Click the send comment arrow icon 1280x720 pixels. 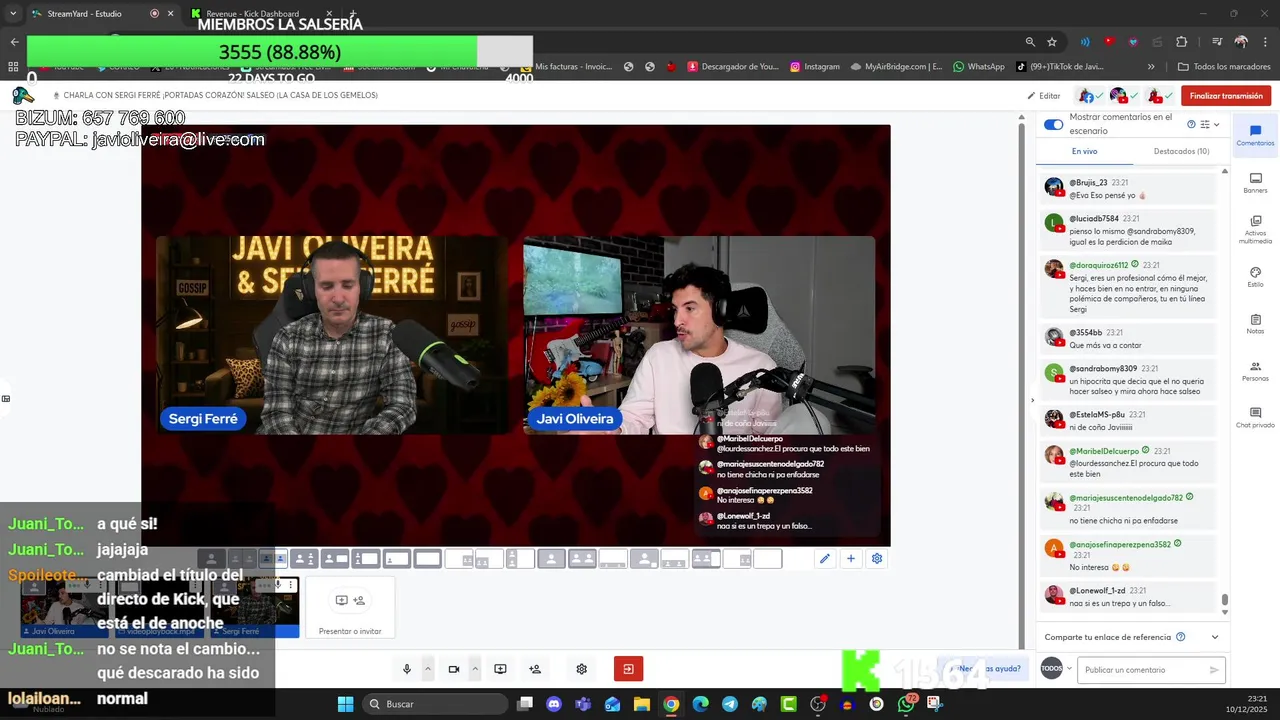(x=1214, y=670)
